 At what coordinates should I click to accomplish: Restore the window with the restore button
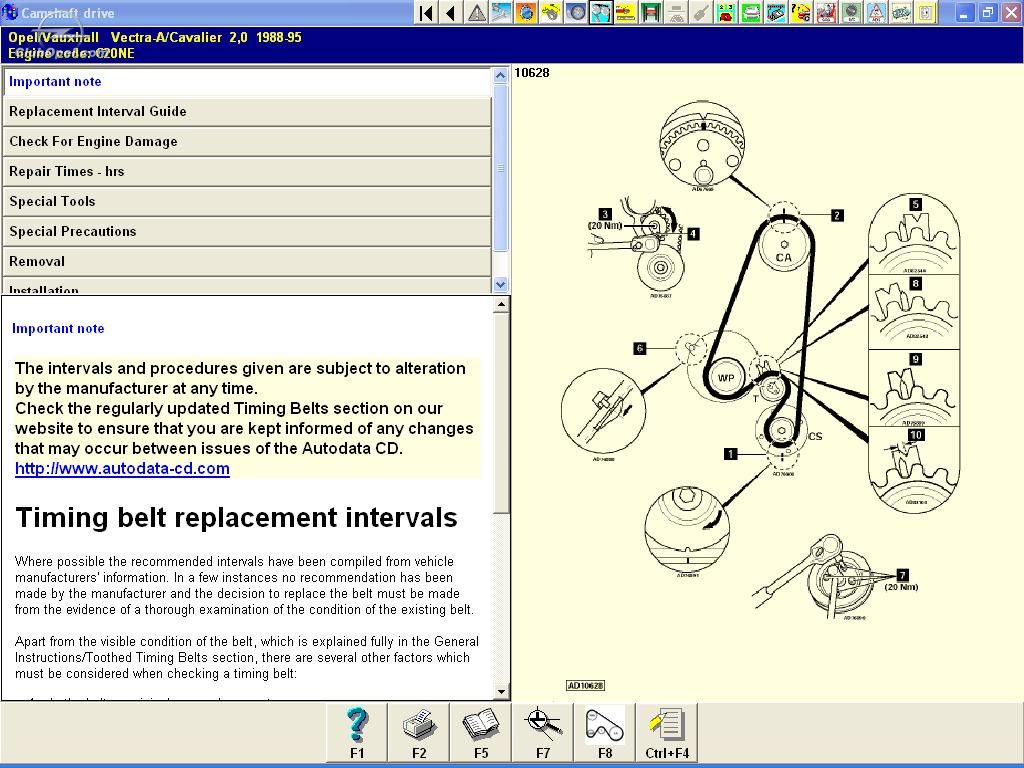987,12
